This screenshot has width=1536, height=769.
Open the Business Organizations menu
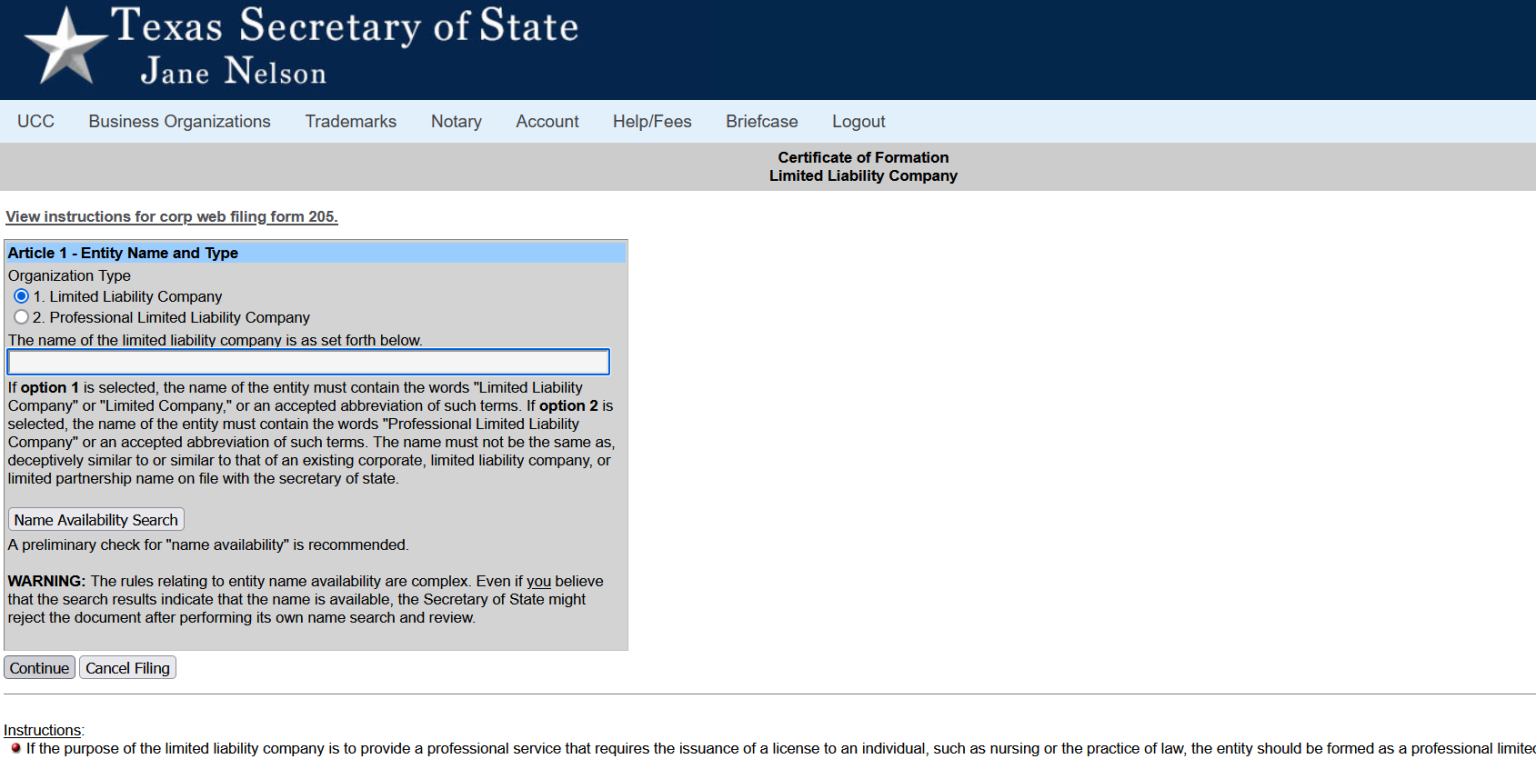[x=179, y=121]
